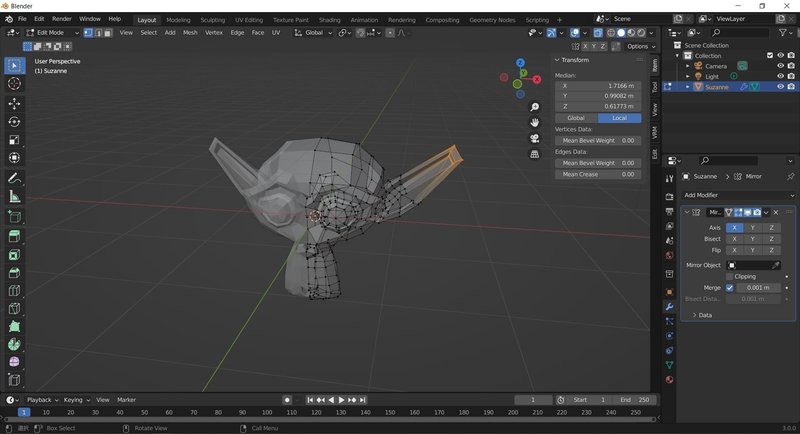Image resolution: width=800 pixels, height=434 pixels.
Task: Toggle camera view in the viewport
Action: [x=534, y=138]
